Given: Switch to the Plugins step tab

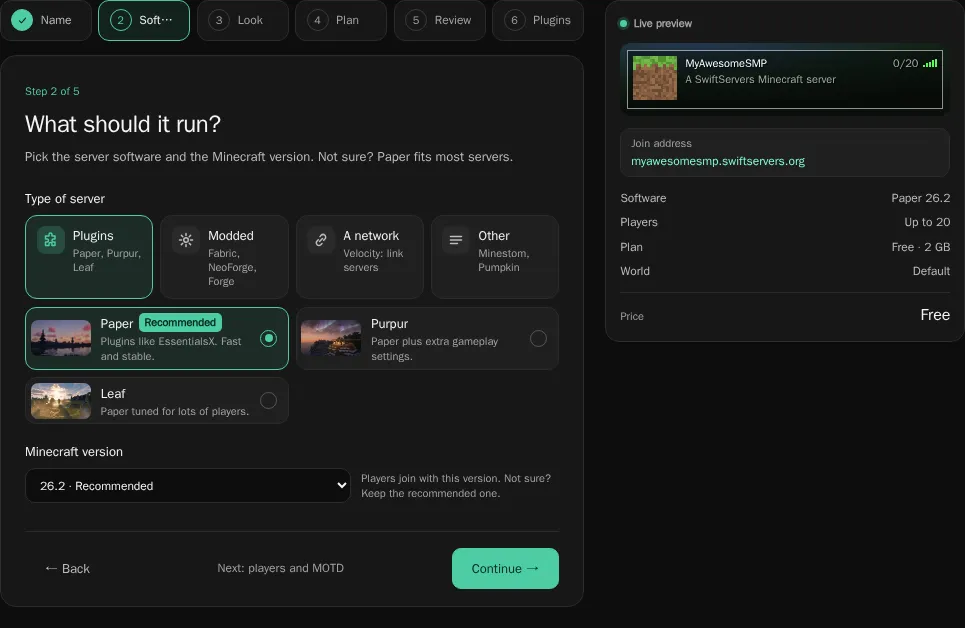Looking at the screenshot, I should click(x=538, y=20).
